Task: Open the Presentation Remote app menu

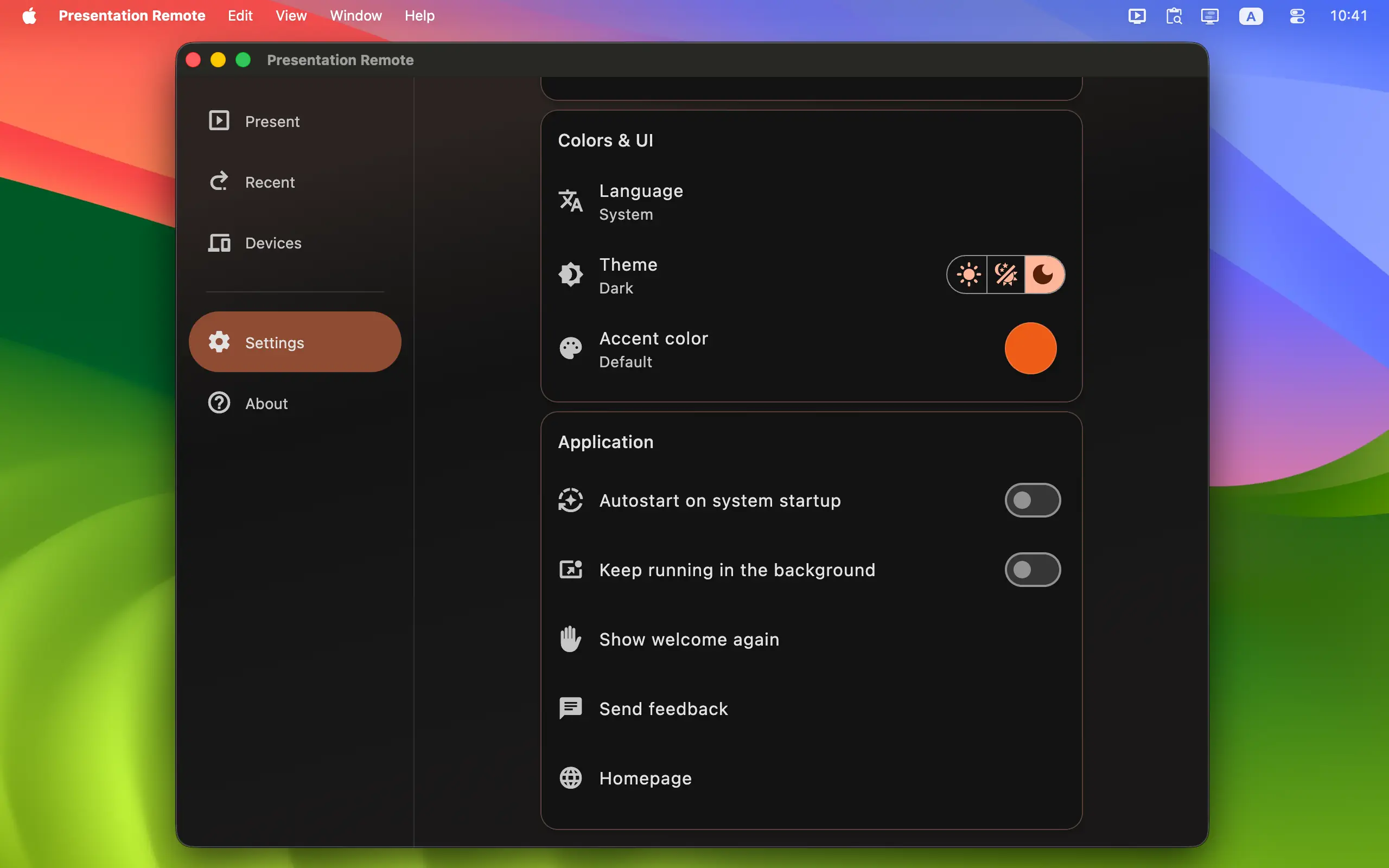Action: [132, 16]
